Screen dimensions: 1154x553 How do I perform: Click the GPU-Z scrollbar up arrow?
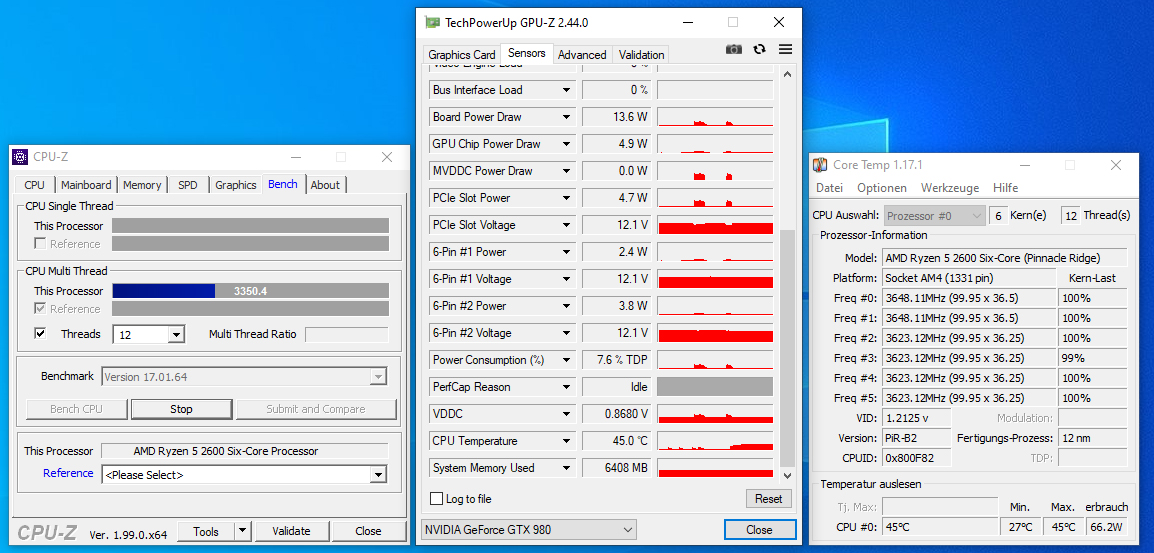[787, 74]
